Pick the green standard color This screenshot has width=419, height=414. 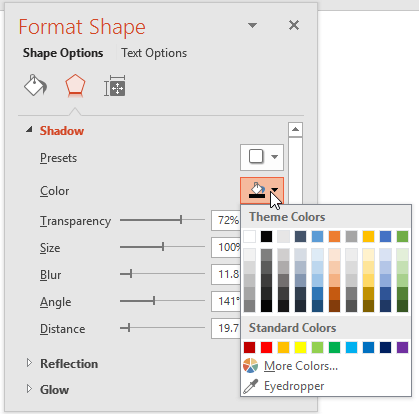334,347
